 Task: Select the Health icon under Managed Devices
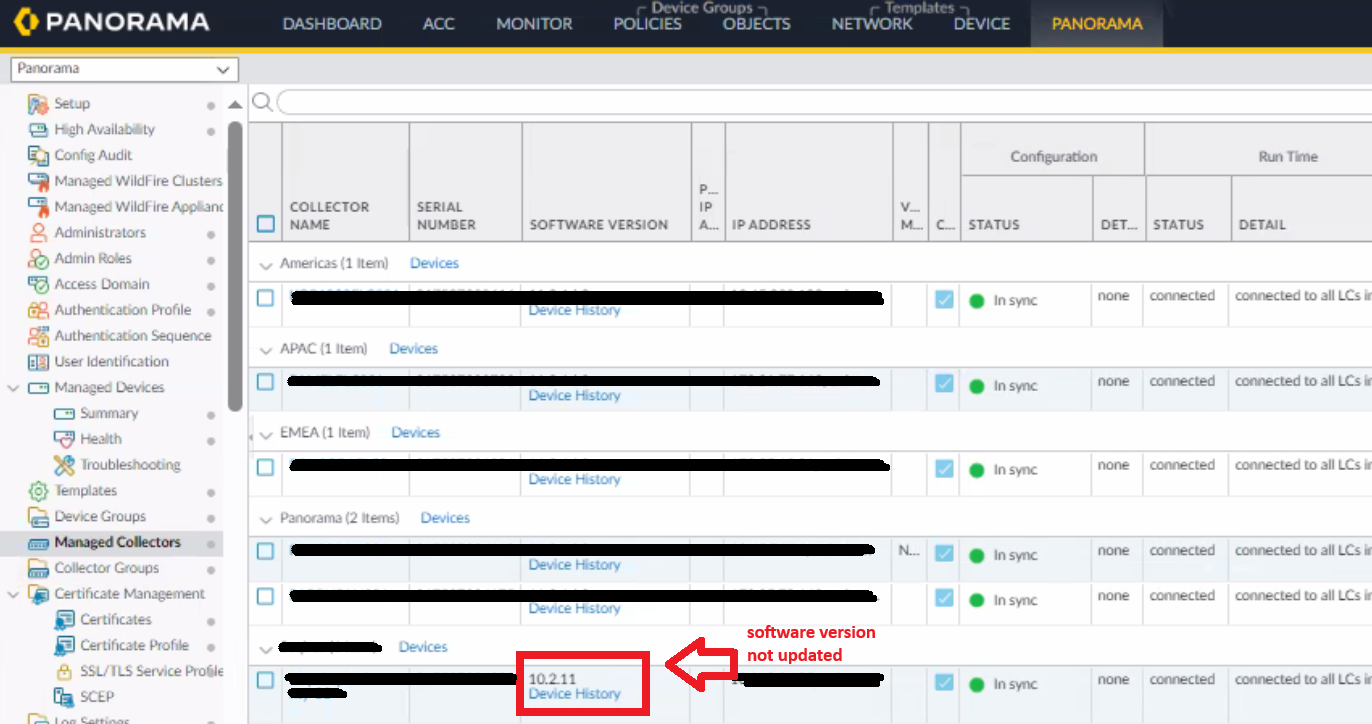(x=64, y=439)
